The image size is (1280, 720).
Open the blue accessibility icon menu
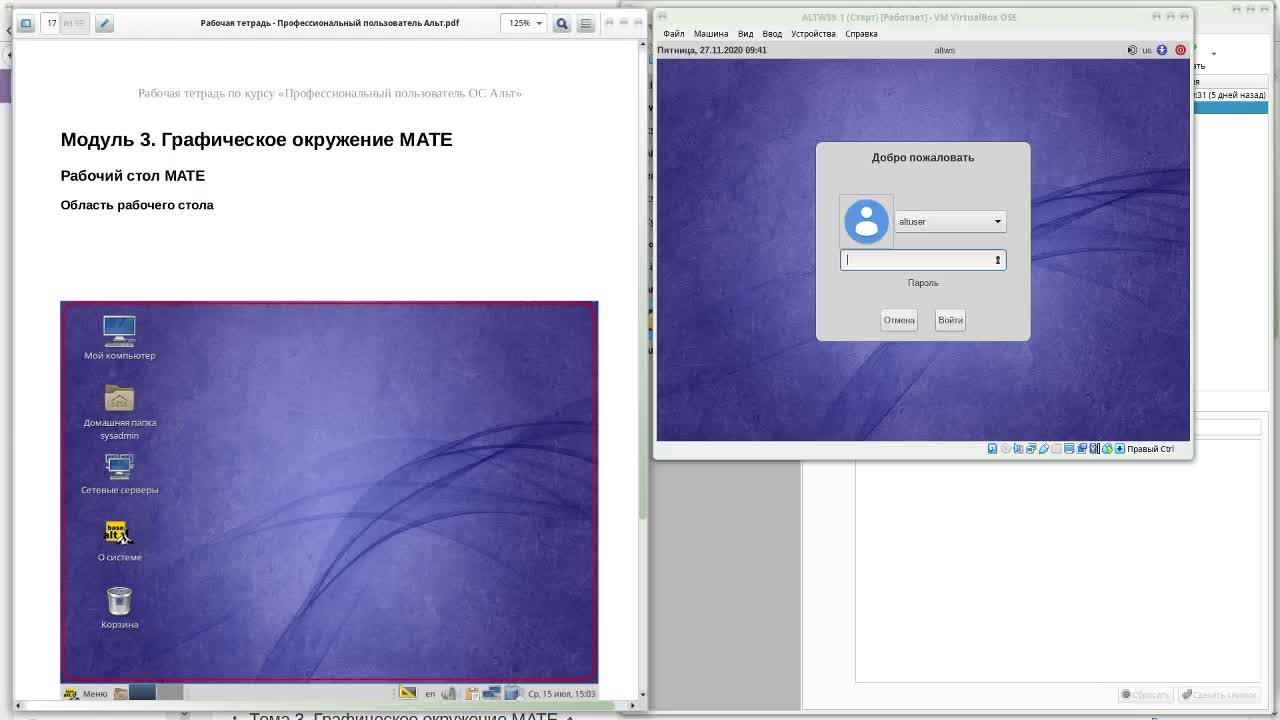(x=1162, y=50)
